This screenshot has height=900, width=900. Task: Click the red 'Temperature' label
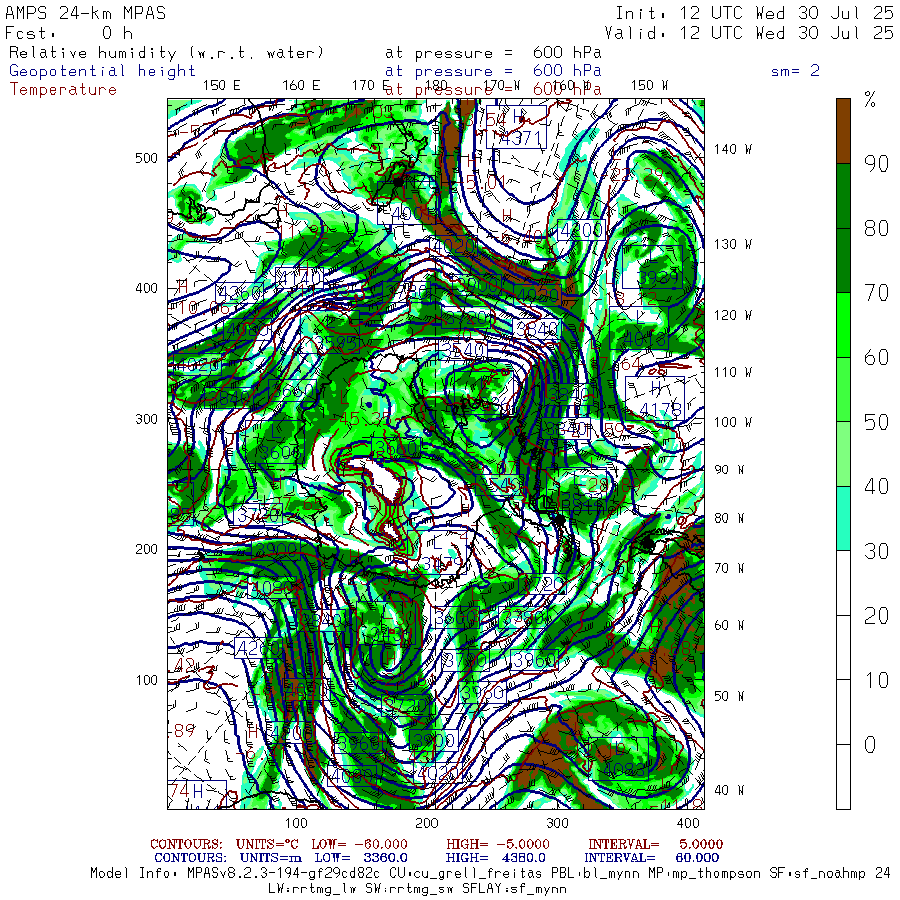pos(63,90)
